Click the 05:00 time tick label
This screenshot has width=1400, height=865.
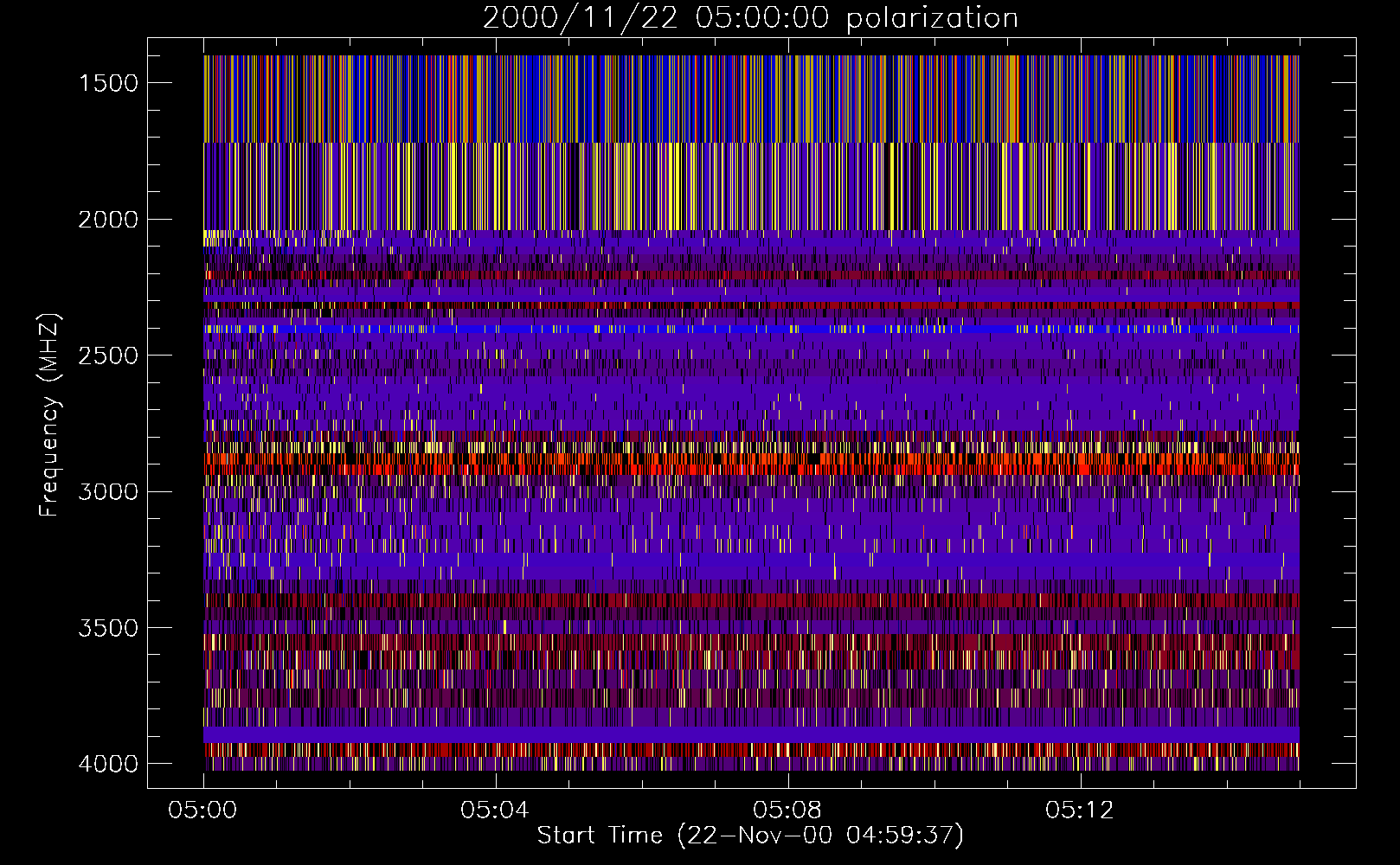coord(202,811)
